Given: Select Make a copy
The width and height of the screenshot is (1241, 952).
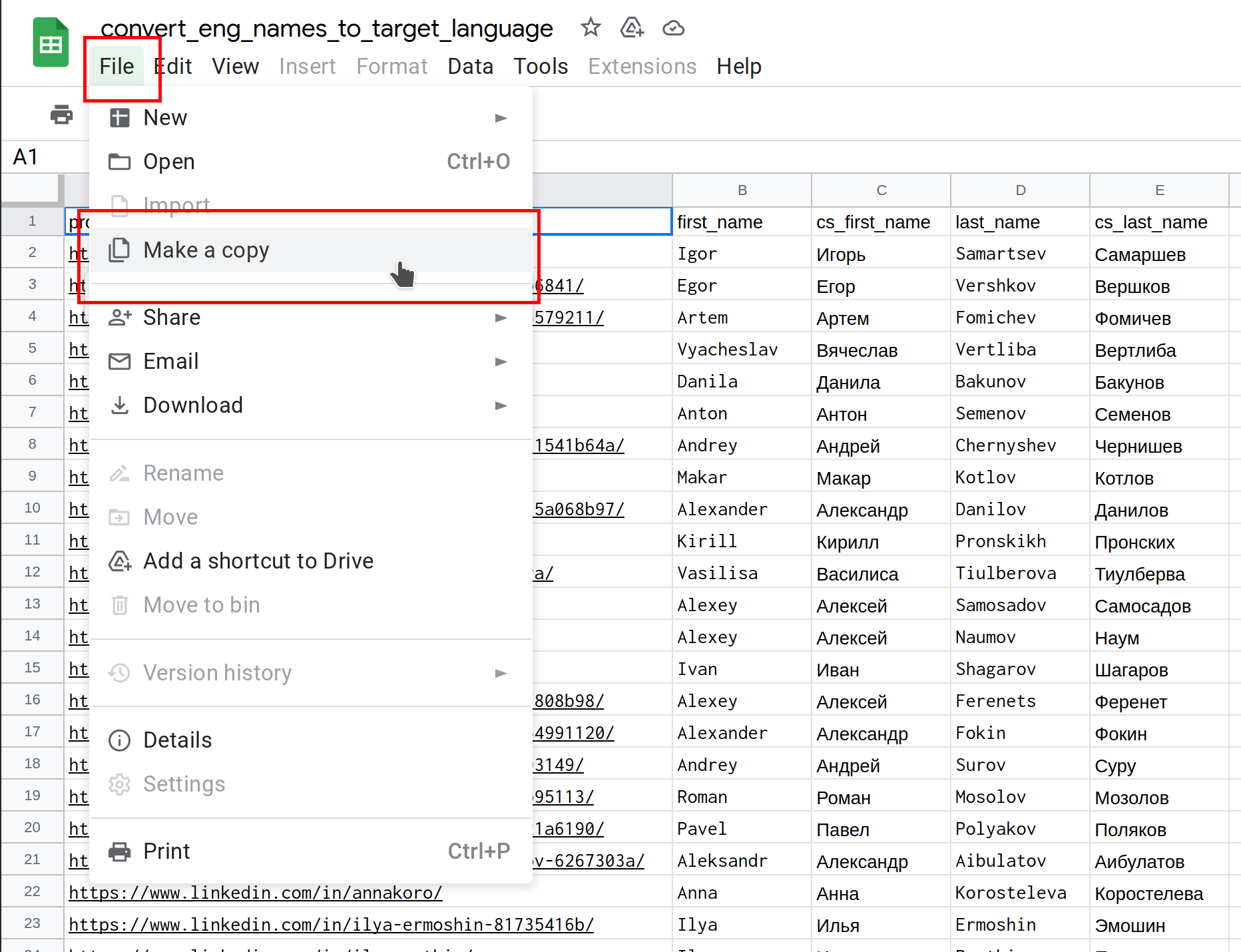Looking at the screenshot, I should [206, 250].
